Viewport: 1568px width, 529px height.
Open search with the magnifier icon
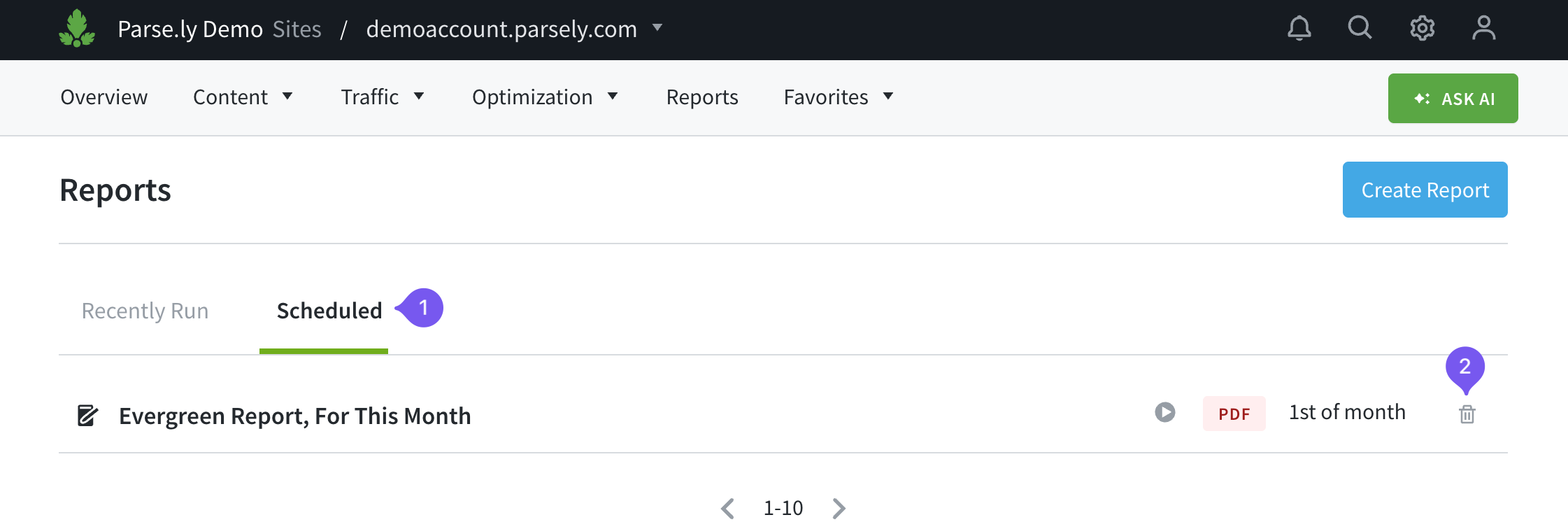pos(1360,29)
